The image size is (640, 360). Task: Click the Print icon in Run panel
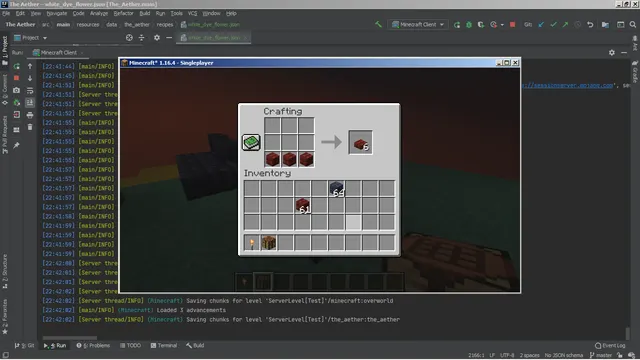(30, 115)
